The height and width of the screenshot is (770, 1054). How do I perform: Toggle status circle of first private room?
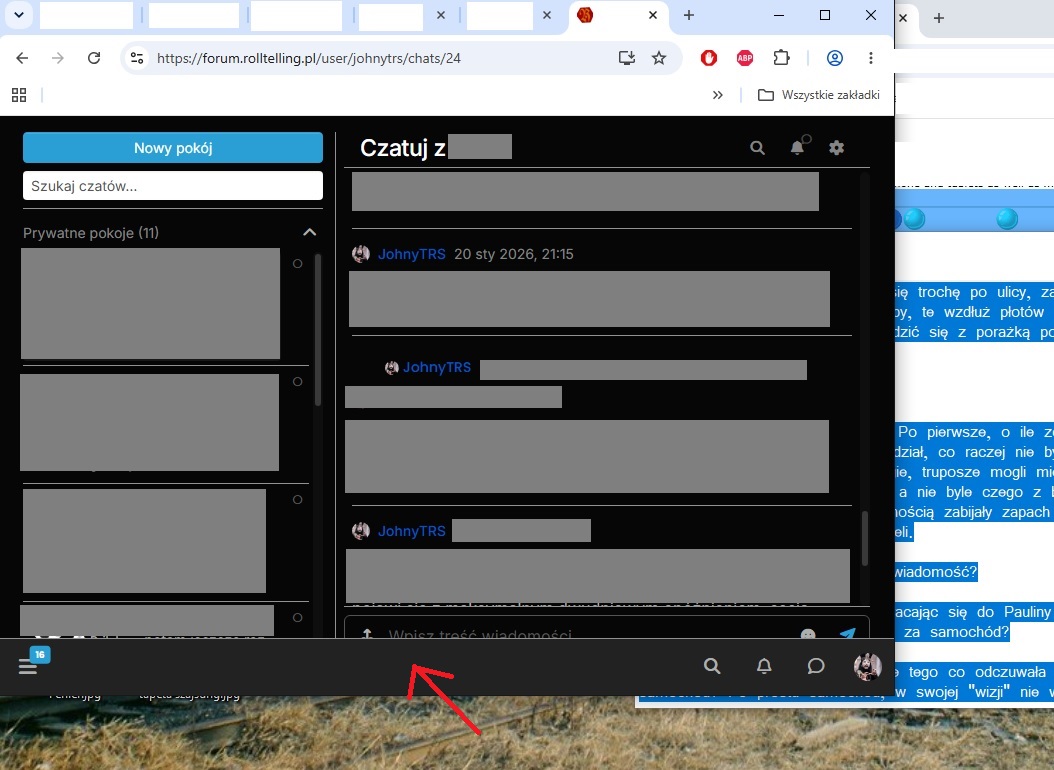(297, 263)
